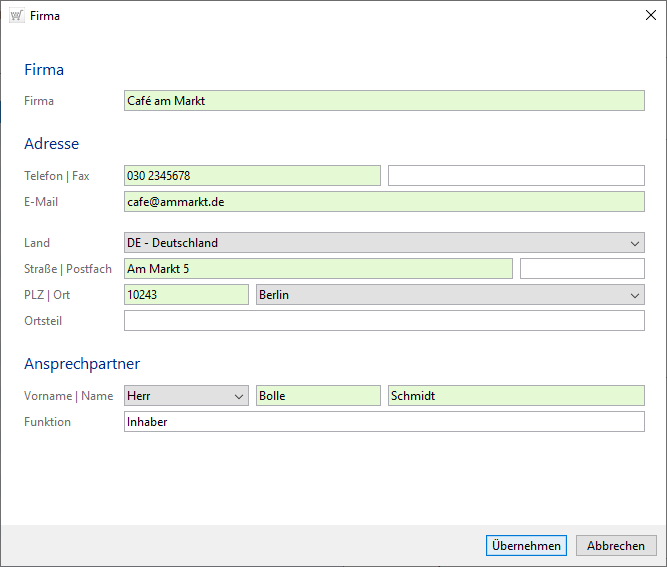Click the Funktion field showing Inhaber
Image resolution: width=667 pixels, height=567 pixels.
[x=384, y=422]
